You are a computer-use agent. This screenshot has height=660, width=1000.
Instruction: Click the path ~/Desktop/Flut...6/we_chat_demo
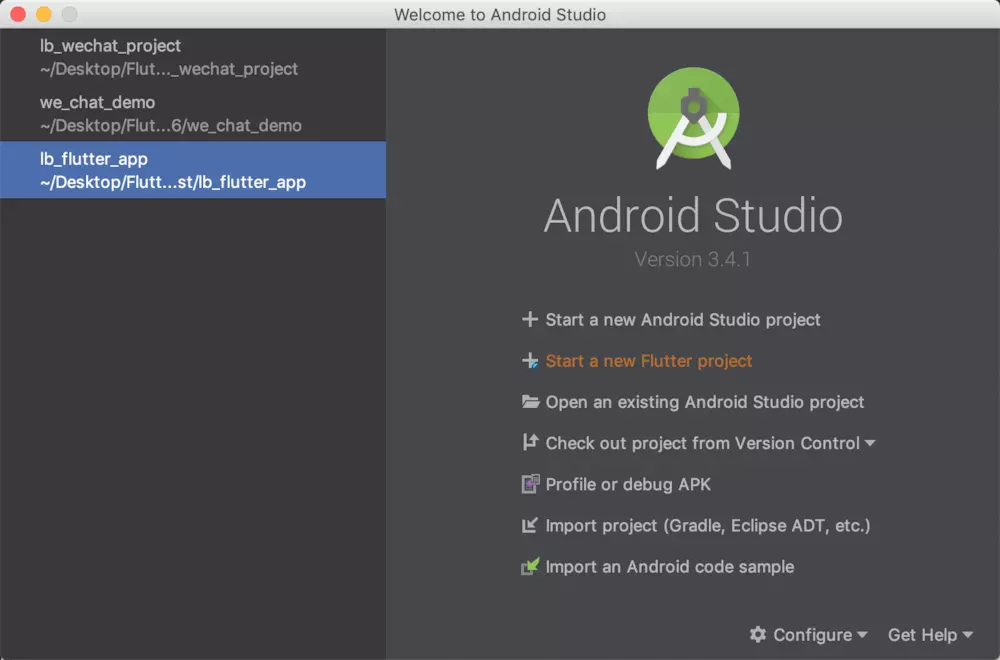(x=171, y=126)
